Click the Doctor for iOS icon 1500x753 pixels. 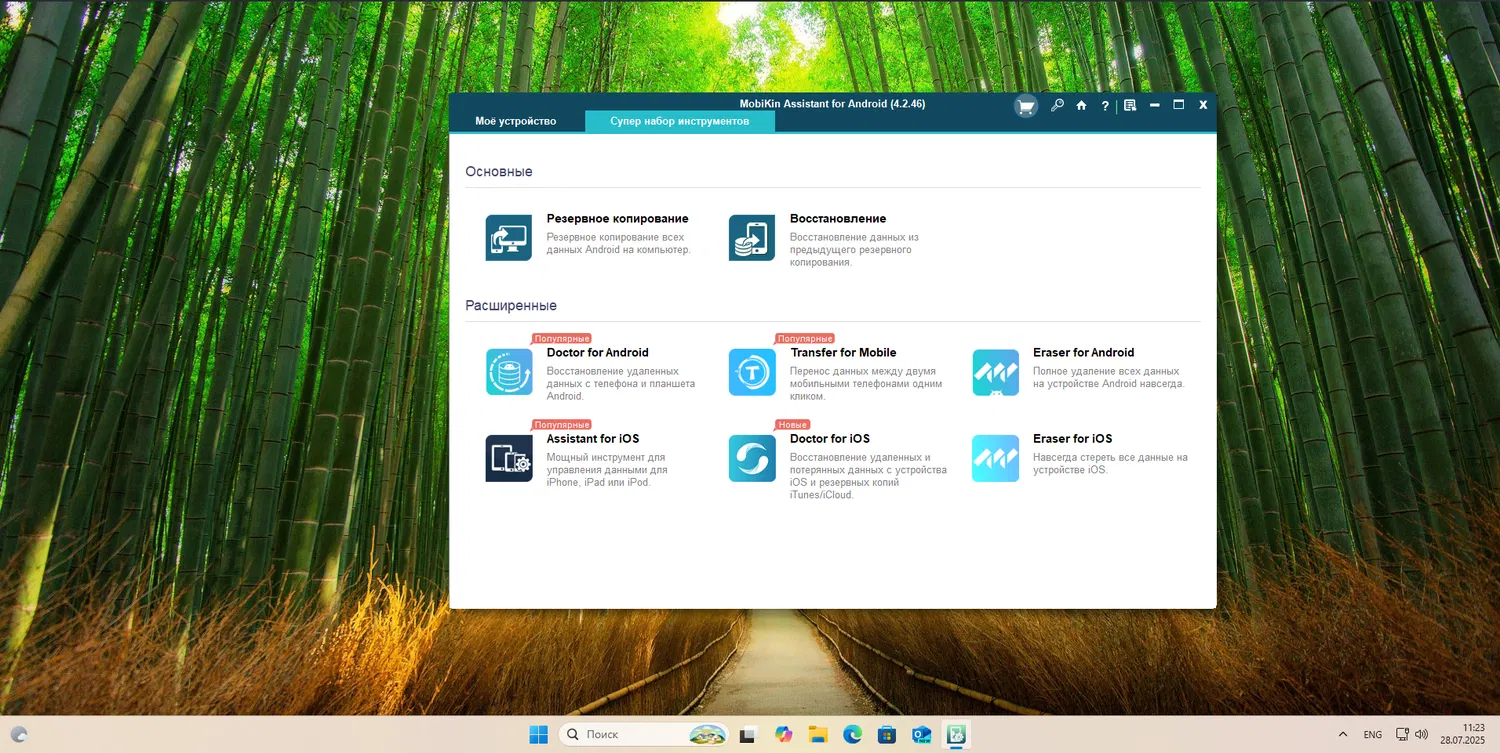[x=752, y=458]
